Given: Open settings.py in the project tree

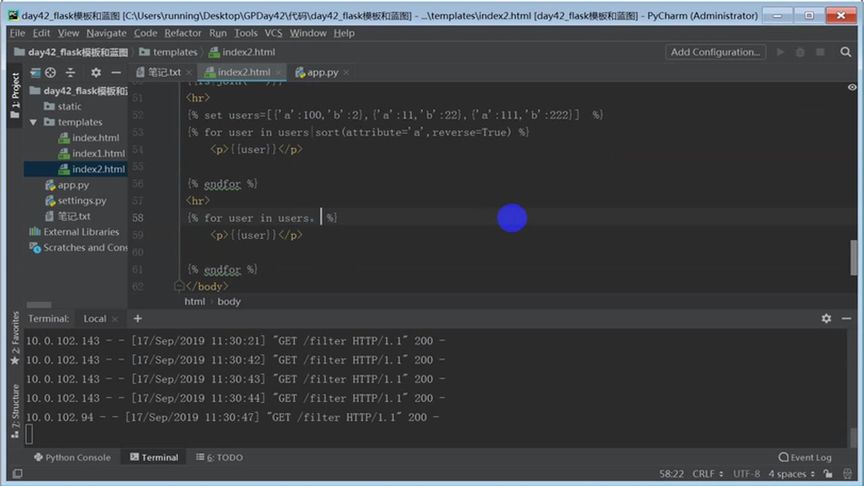Looking at the screenshot, I should [82, 200].
